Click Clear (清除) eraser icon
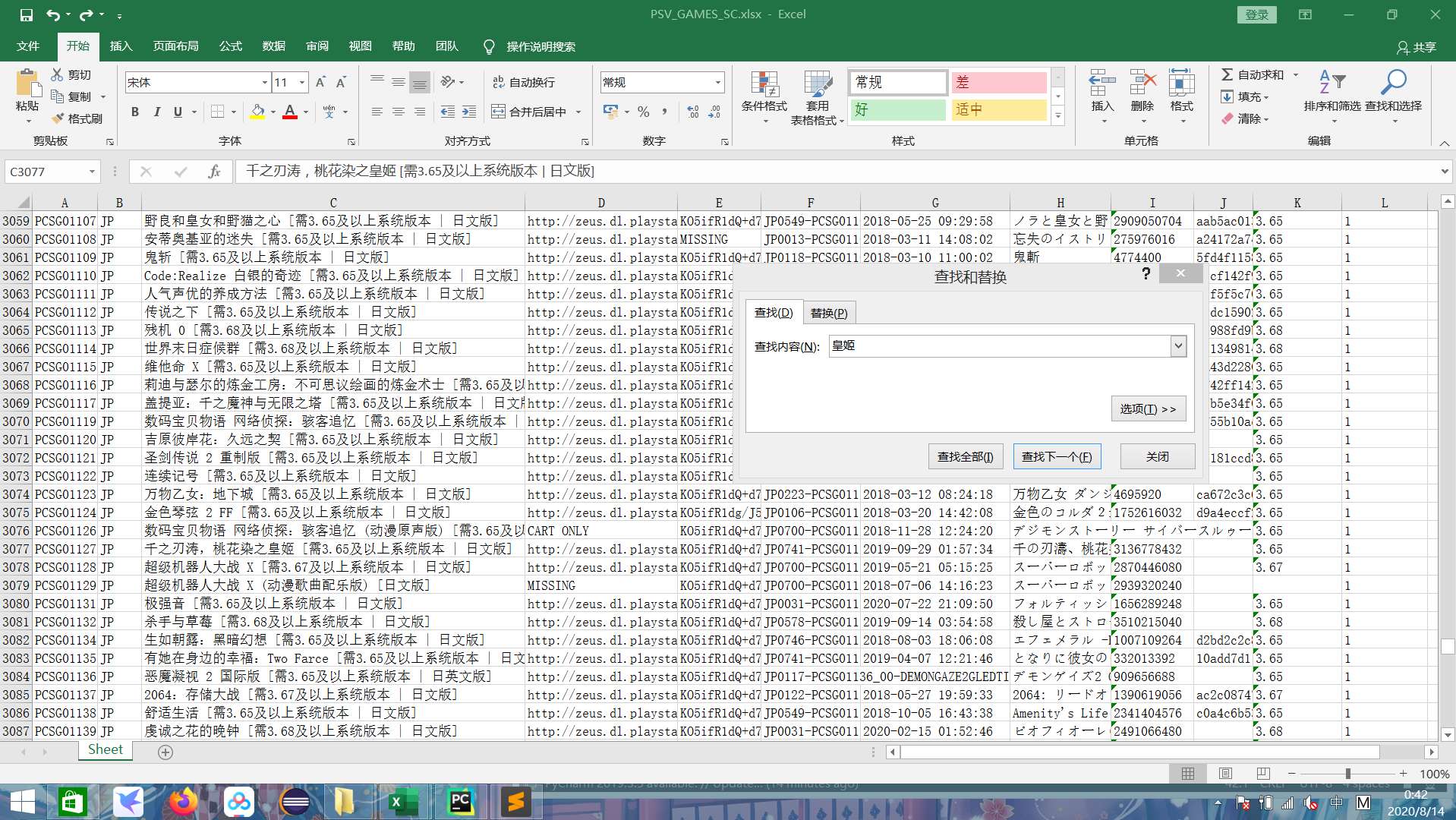 tap(1227, 118)
